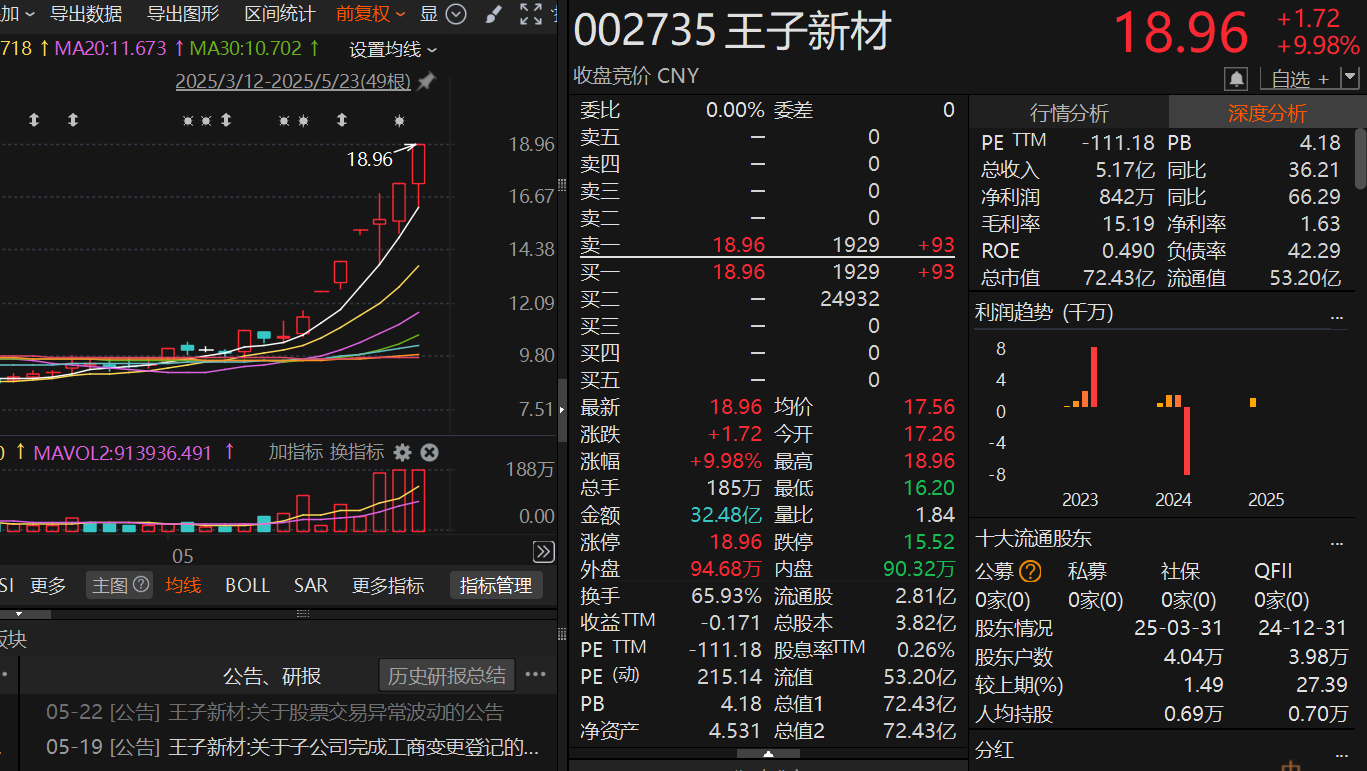This screenshot has width=1367, height=771.
Task: Toggle BOLL indicator on main chart
Action: click(247, 585)
